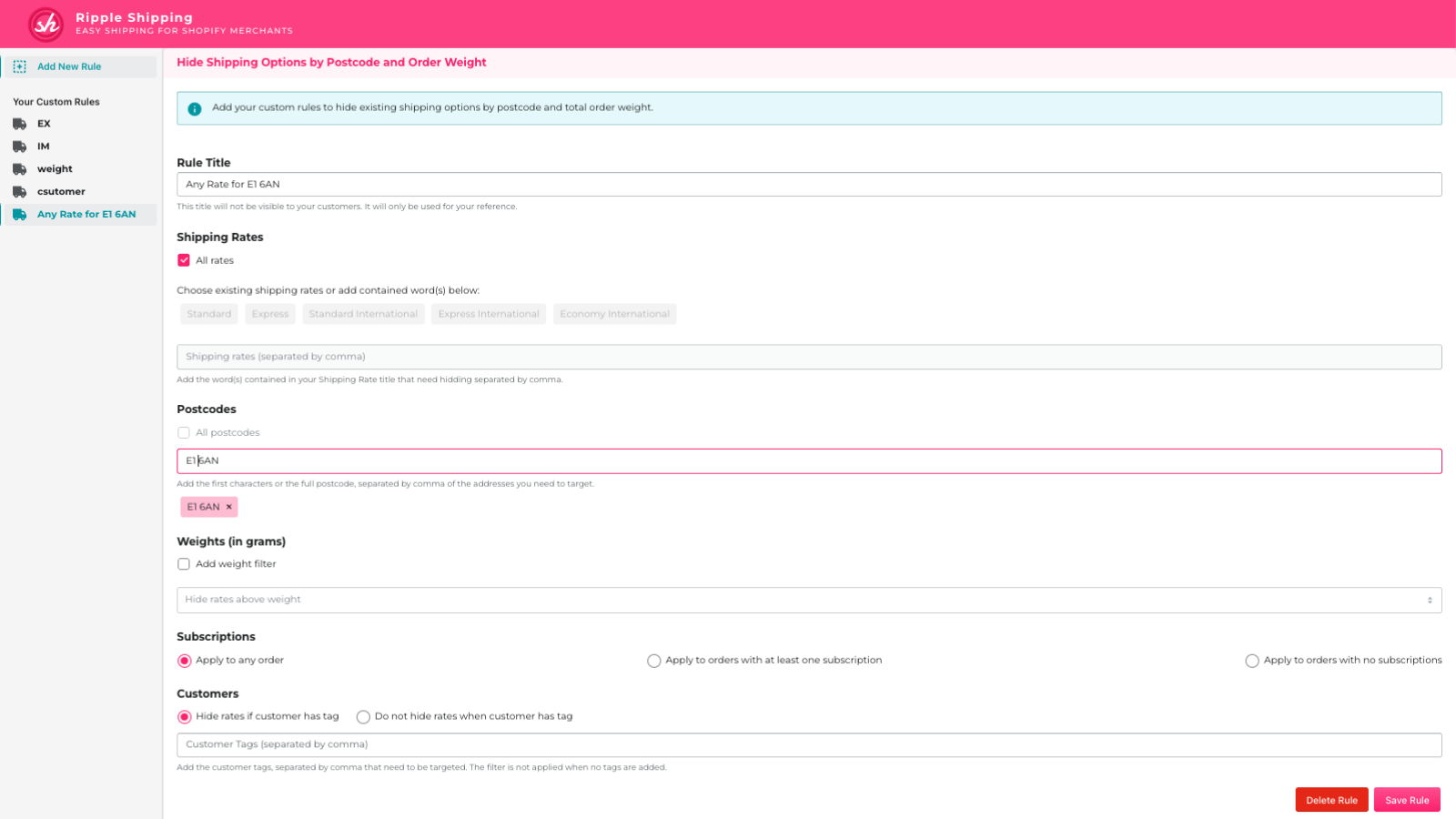Uncheck the All rates checkbox

click(x=184, y=260)
